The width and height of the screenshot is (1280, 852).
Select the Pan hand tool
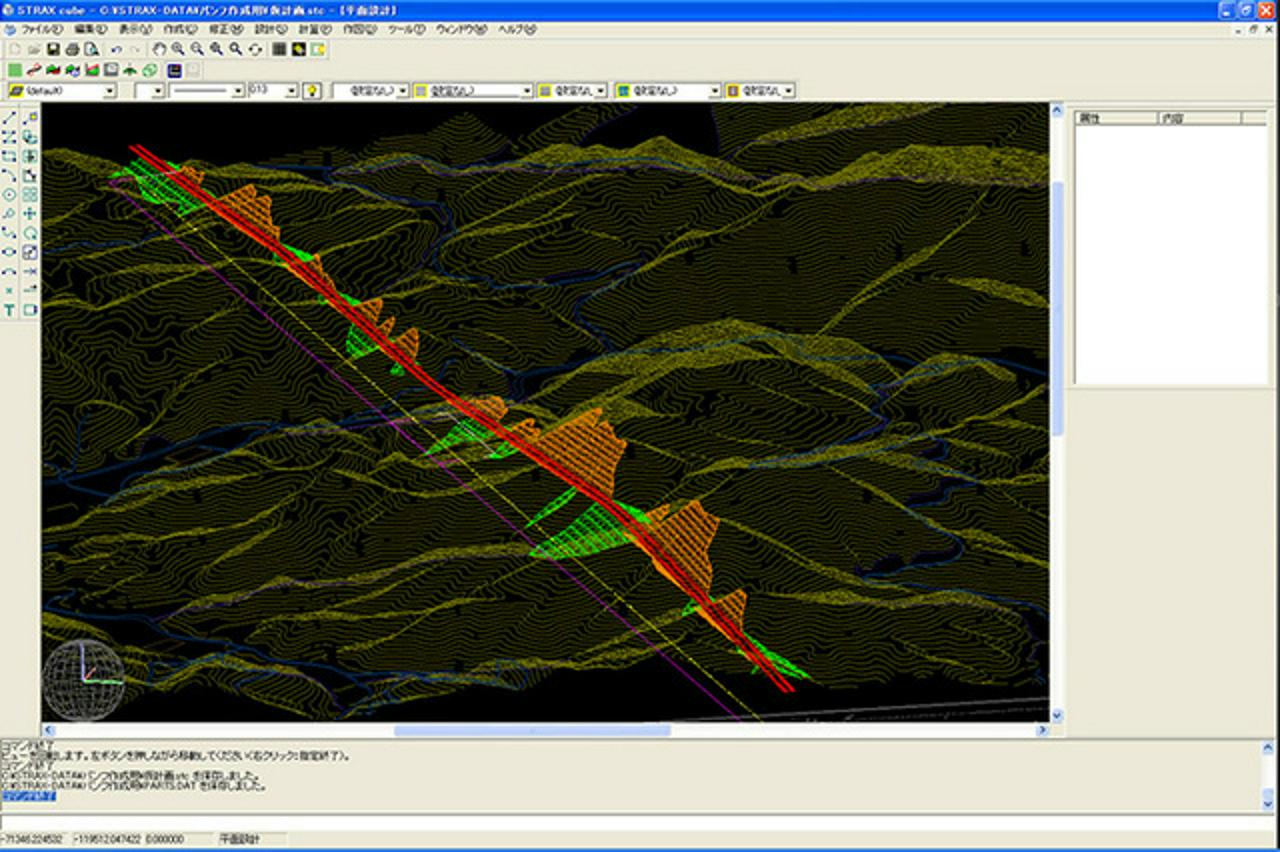tap(159, 49)
